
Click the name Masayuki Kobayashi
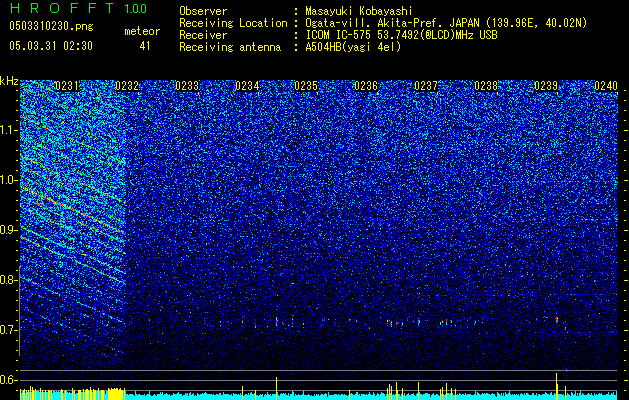(x=359, y=11)
